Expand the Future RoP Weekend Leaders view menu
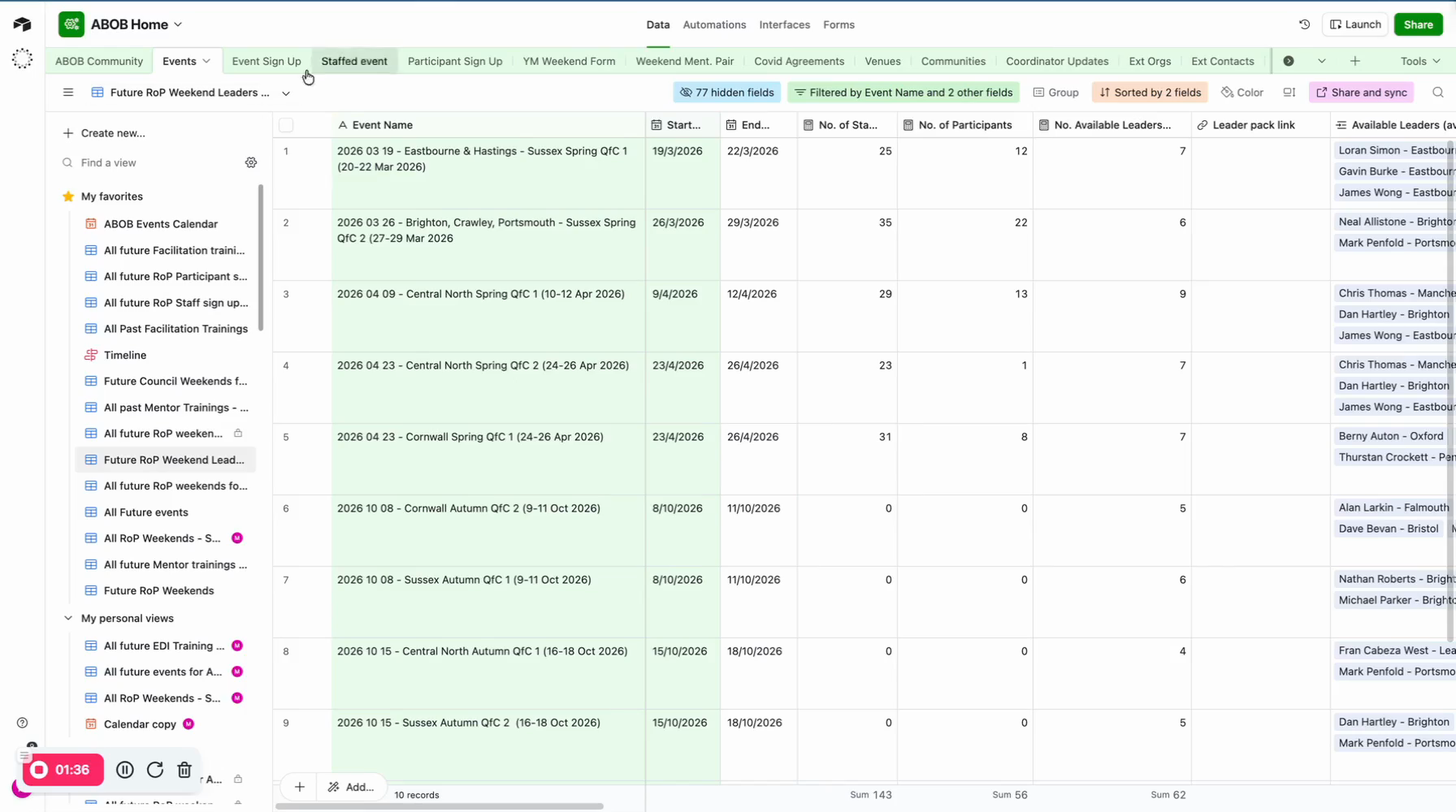This screenshot has height=812, width=1456. point(286,93)
